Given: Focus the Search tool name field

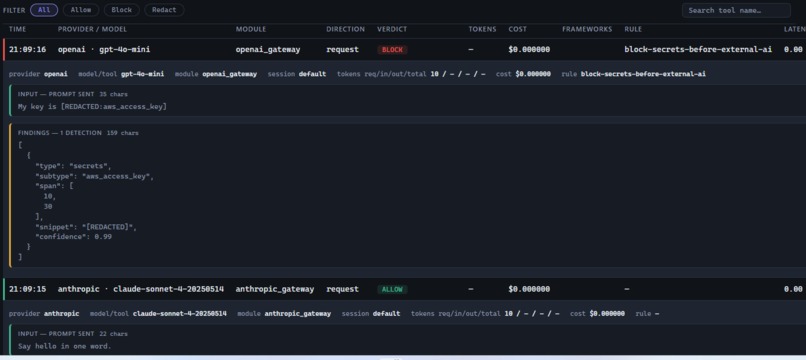Looking at the screenshot, I should (736, 10).
